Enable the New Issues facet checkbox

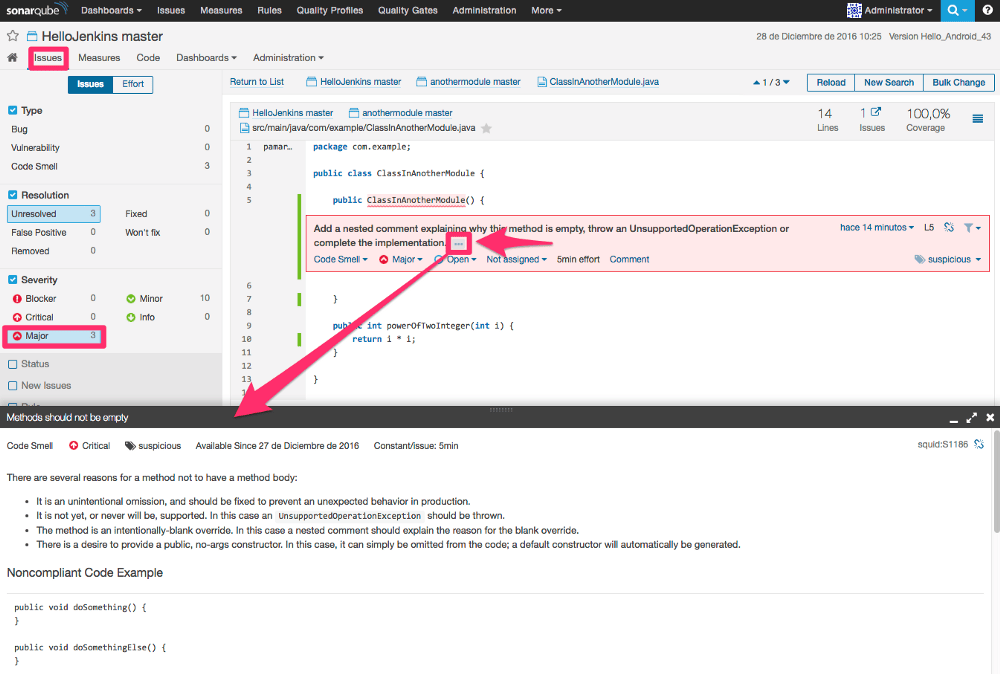pos(12,386)
